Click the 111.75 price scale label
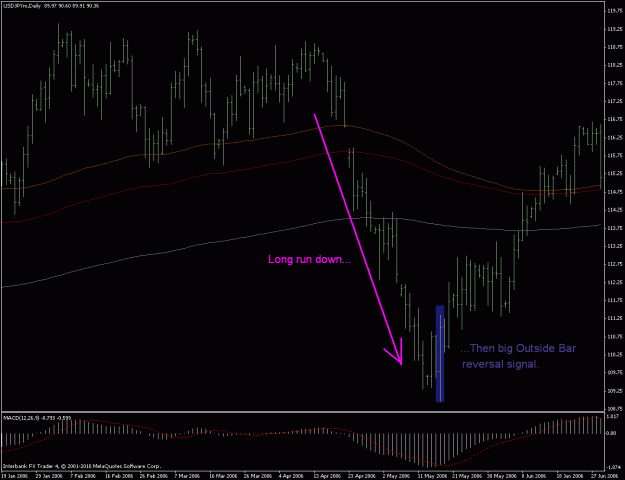Viewport: 625px width, 480px height. pyautogui.click(x=615, y=300)
